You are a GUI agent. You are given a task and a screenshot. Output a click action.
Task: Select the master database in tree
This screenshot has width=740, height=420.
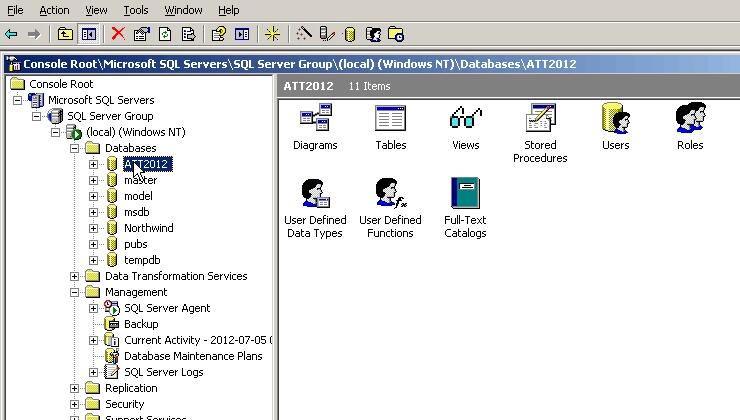click(x=141, y=180)
